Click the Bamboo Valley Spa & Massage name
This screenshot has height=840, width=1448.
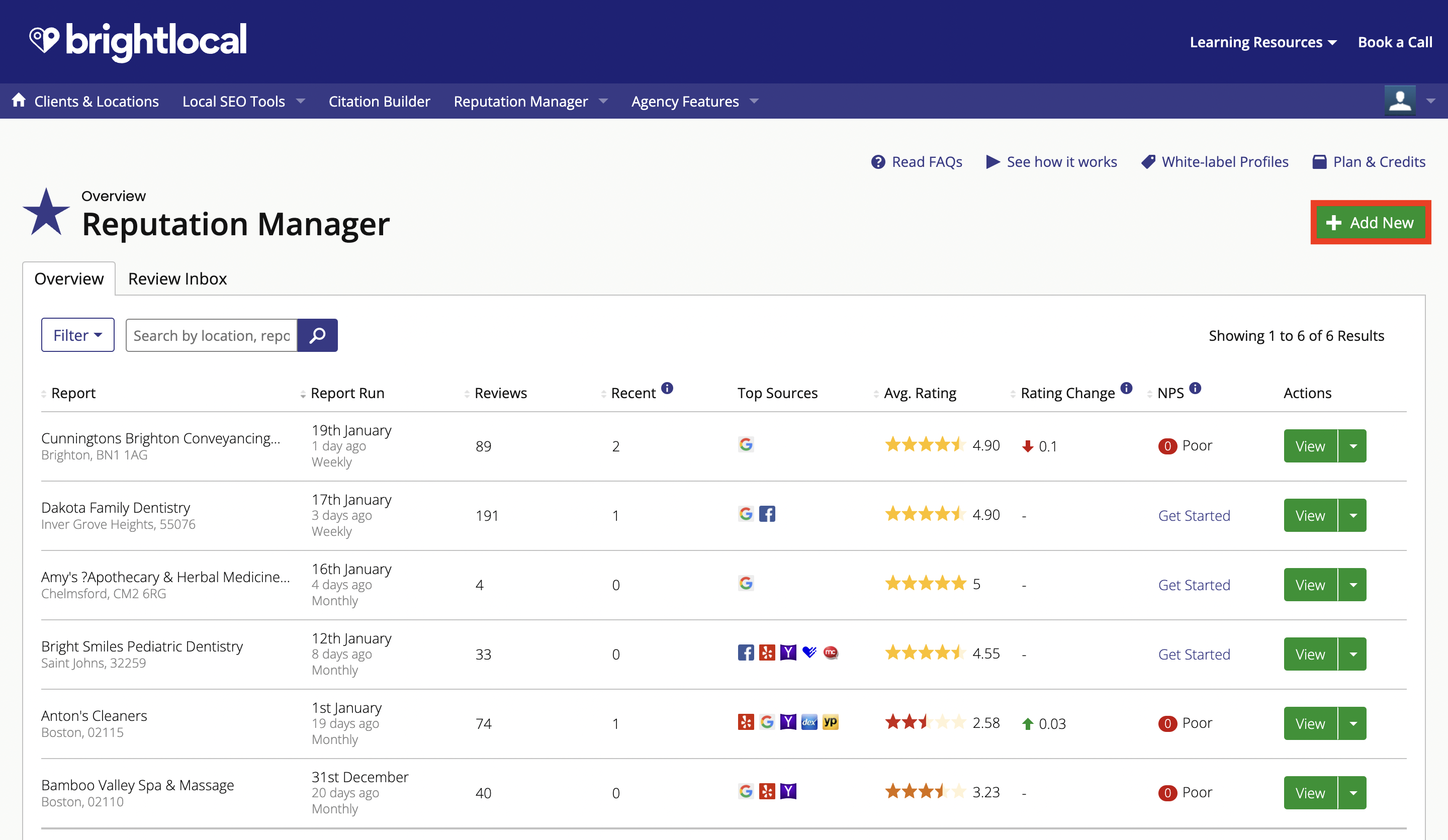pyautogui.click(x=137, y=785)
